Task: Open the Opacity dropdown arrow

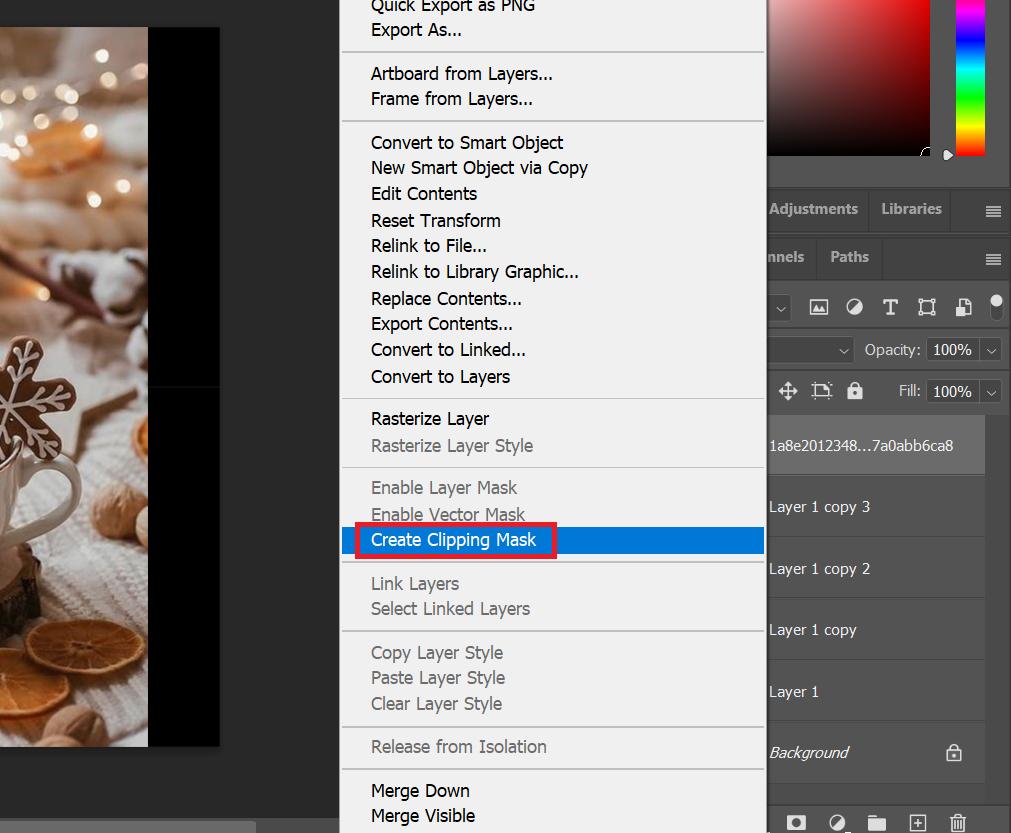Action: (991, 350)
